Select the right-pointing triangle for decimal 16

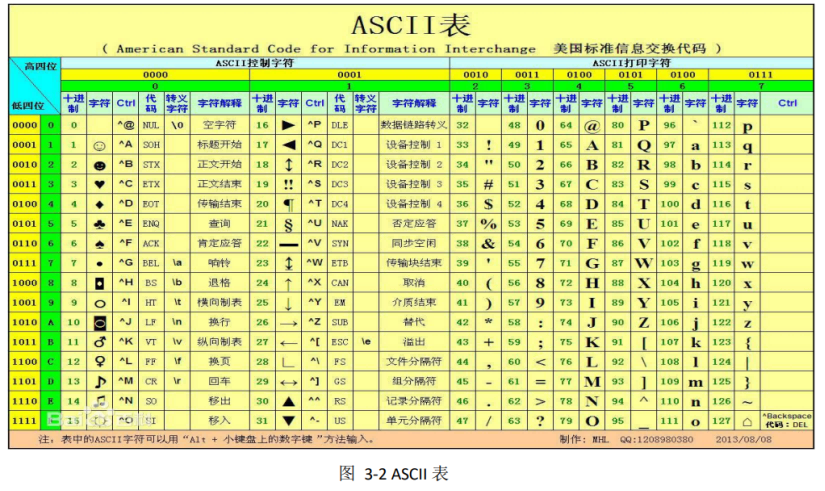pyautogui.click(x=288, y=125)
